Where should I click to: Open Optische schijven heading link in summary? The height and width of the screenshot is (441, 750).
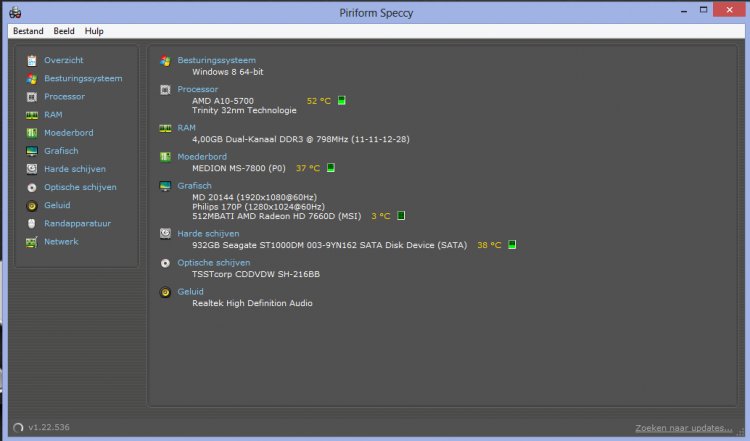tap(214, 263)
